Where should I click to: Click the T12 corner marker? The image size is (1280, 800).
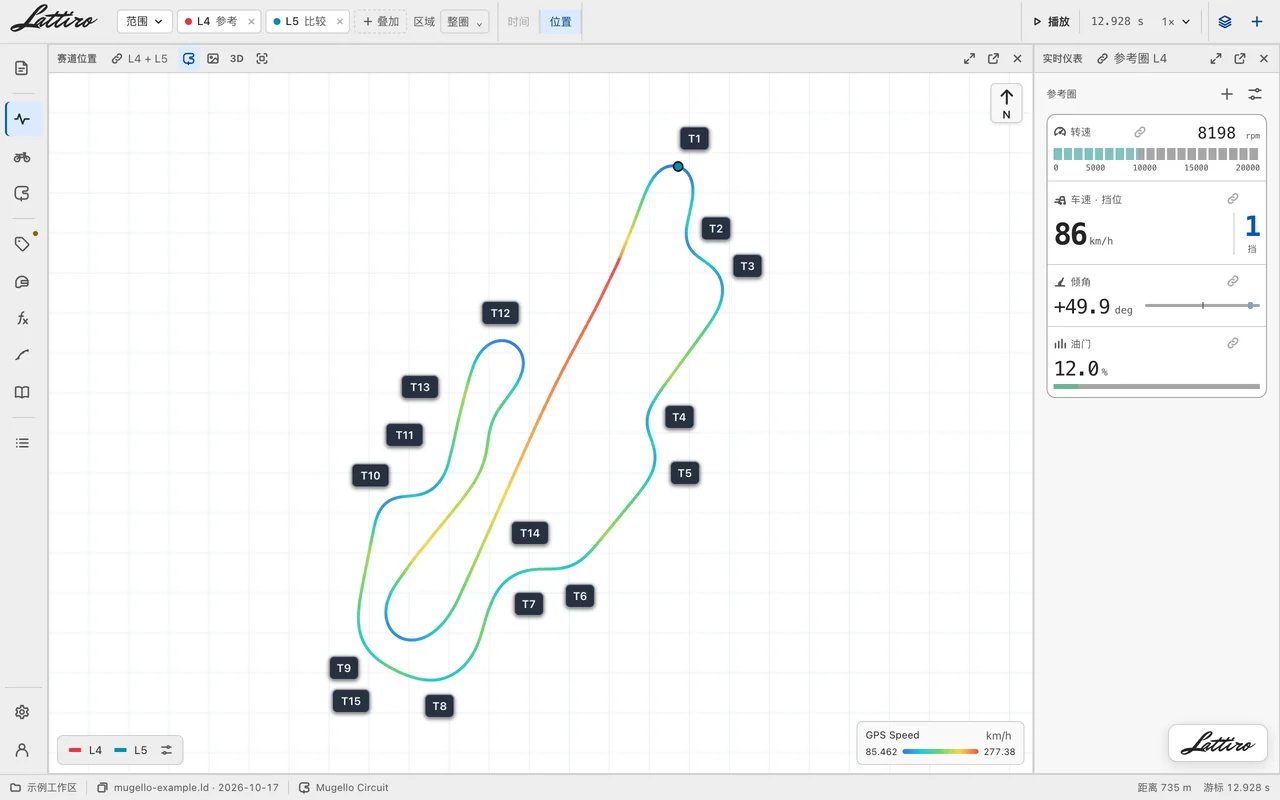(500, 313)
